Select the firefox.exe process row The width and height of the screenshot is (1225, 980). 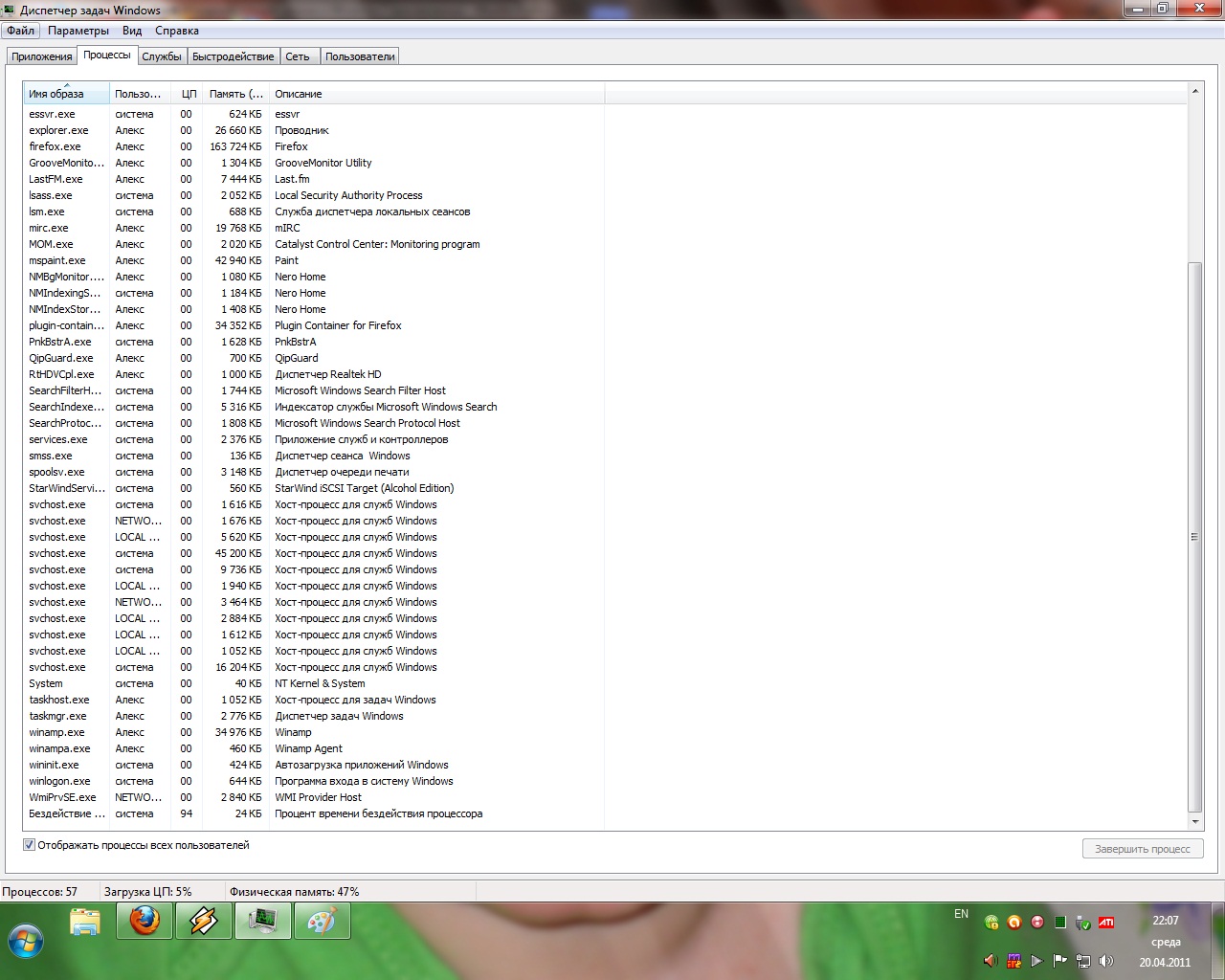click(x=56, y=146)
